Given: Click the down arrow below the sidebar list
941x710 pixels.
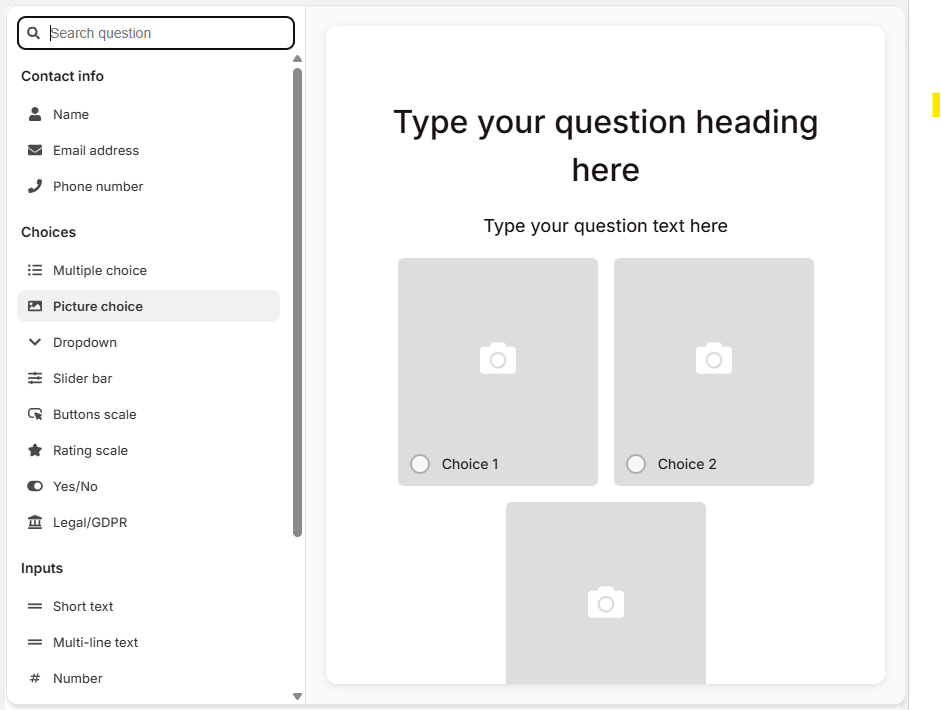Looking at the screenshot, I should 297,695.
